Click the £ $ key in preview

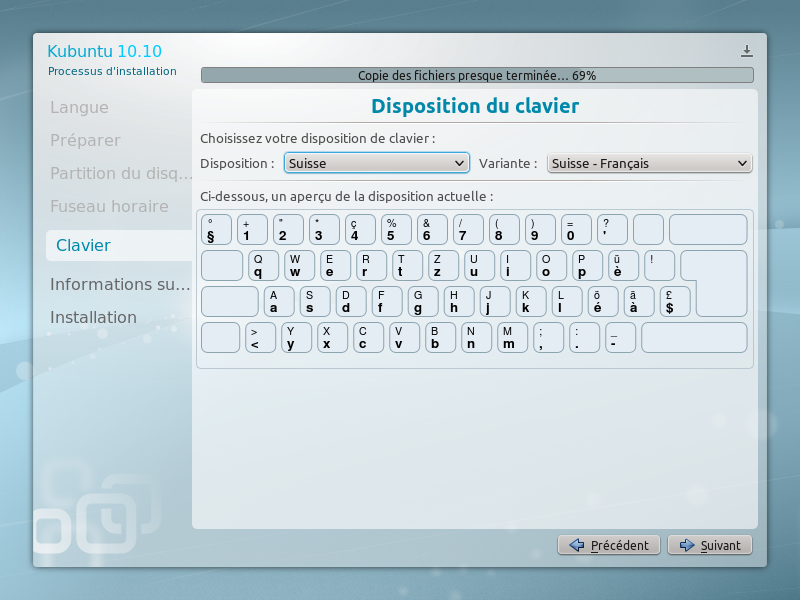pyautogui.click(x=675, y=302)
